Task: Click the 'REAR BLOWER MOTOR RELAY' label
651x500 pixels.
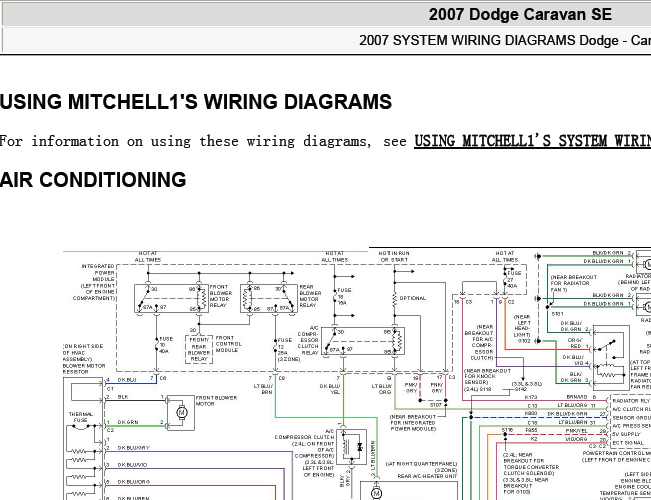Action: click(x=310, y=296)
